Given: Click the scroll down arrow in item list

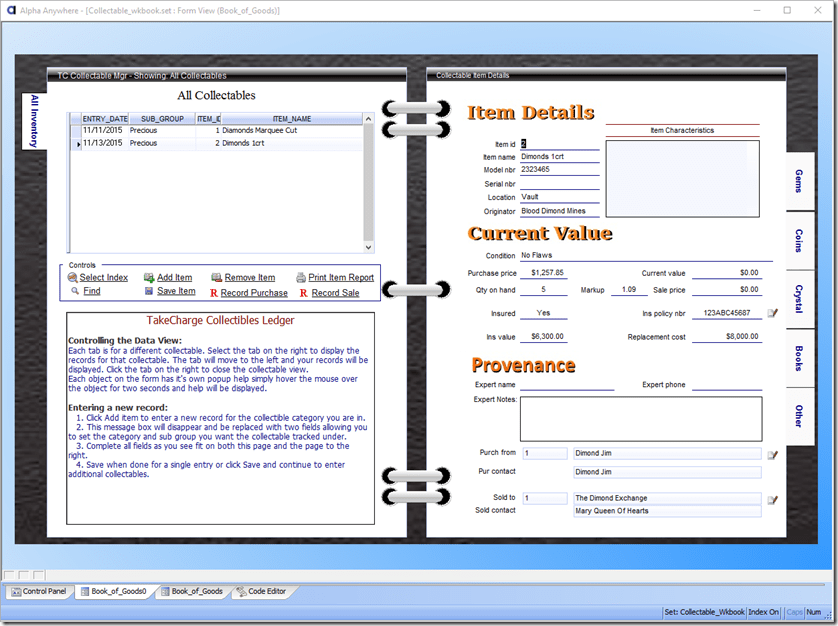Looking at the screenshot, I should pyautogui.click(x=368, y=247).
